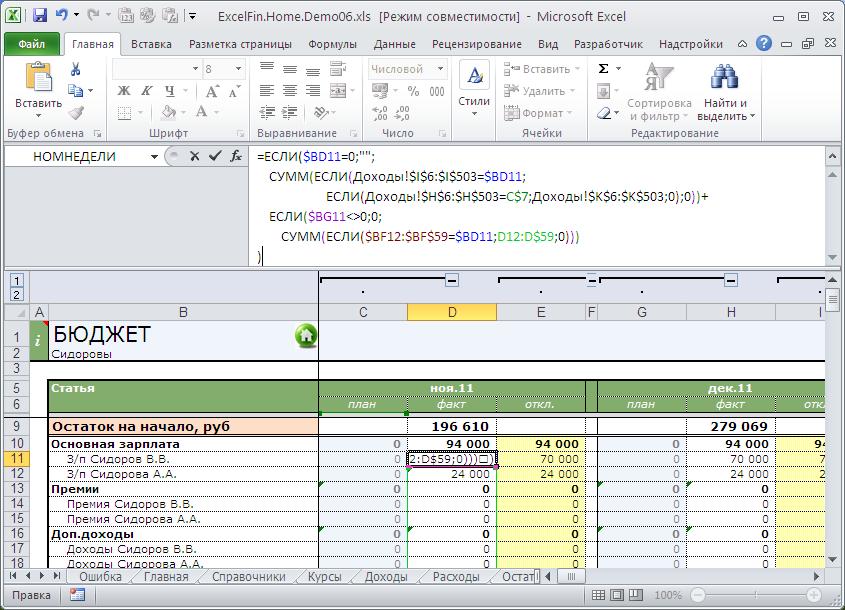Switch to the Данные ribbon tab
The height and width of the screenshot is (610, 845).
pos(394,44)
